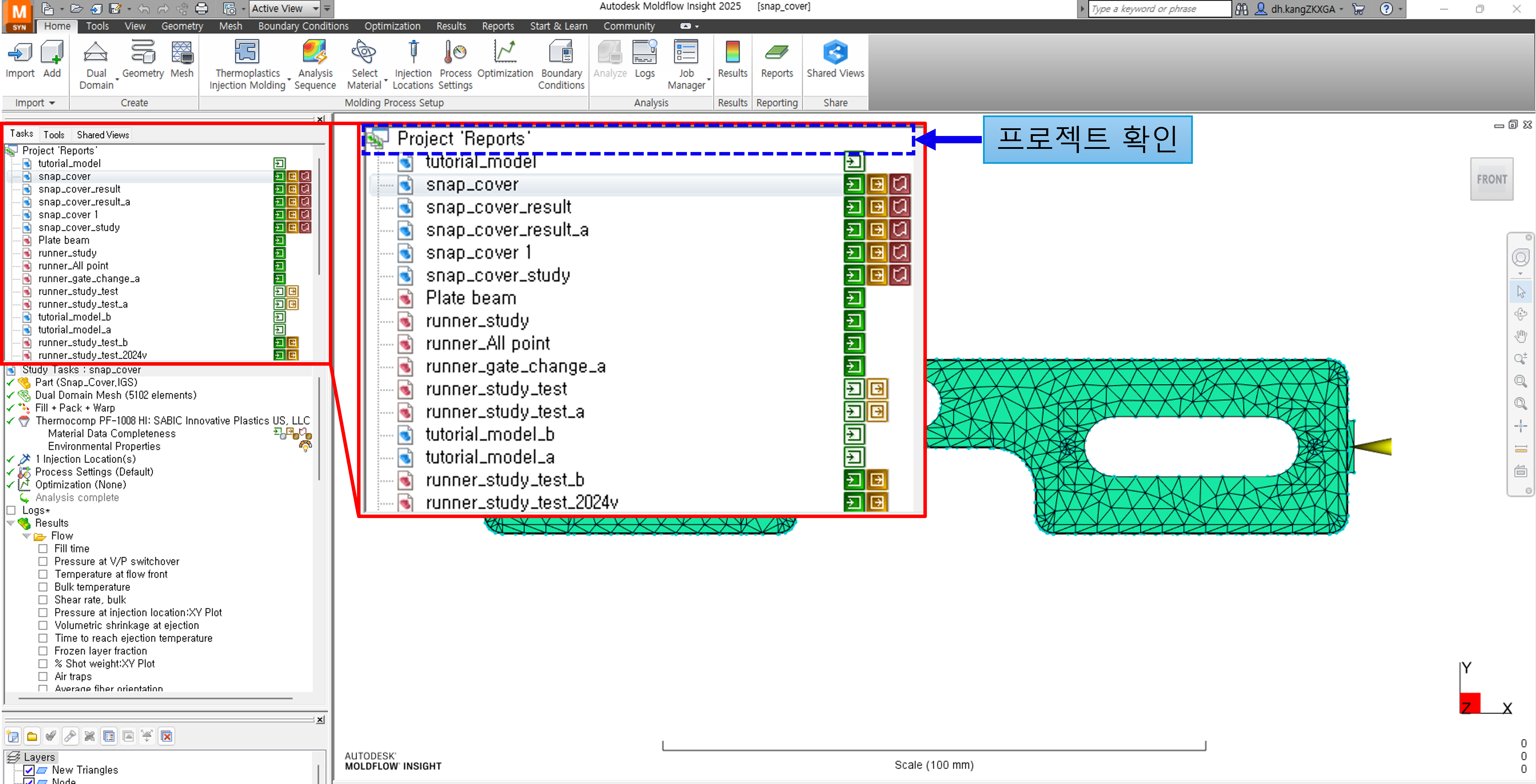Open the Logs ribbon button
1536x784 pixels.
[645, 59]
